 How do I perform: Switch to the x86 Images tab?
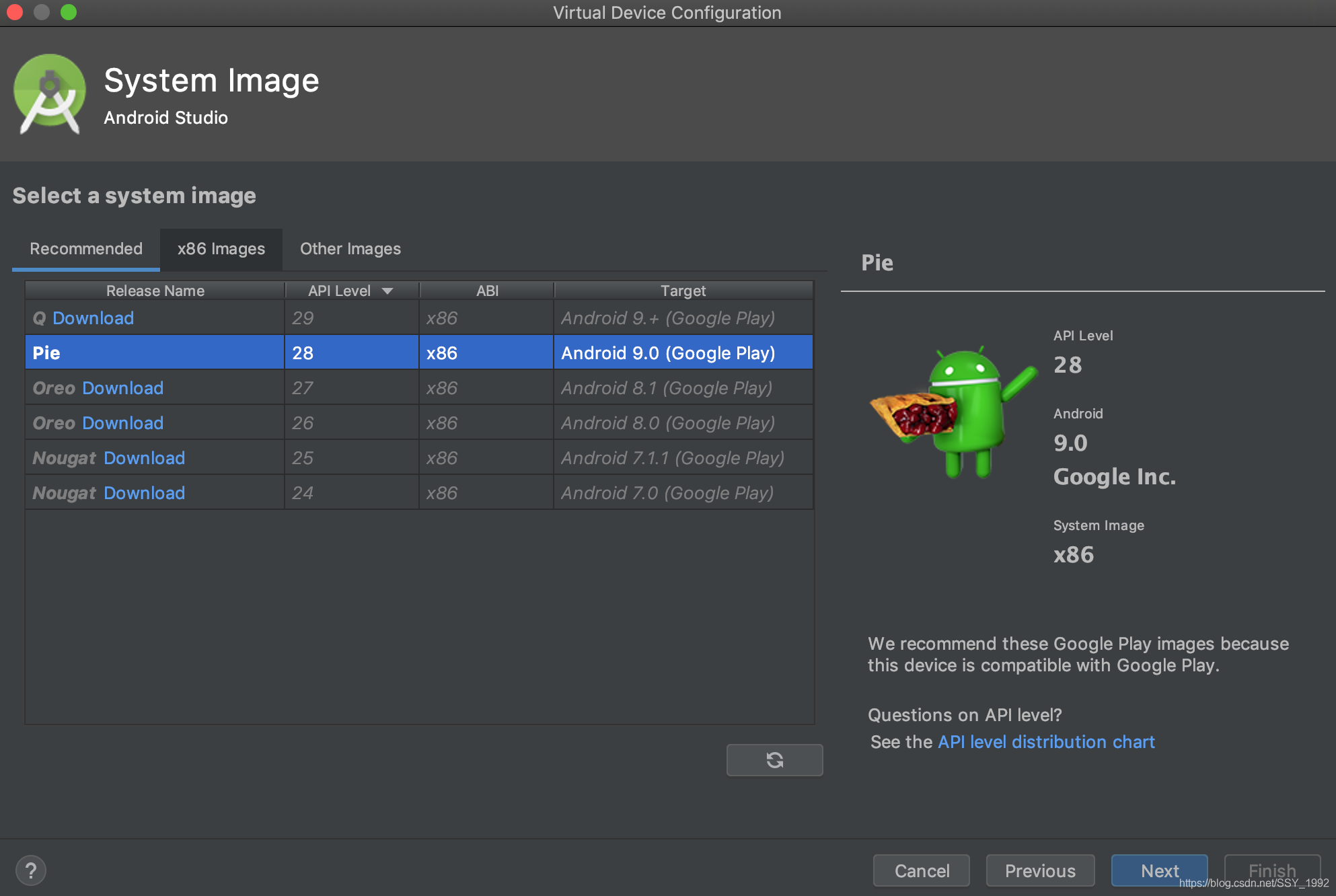coord(221,249)
